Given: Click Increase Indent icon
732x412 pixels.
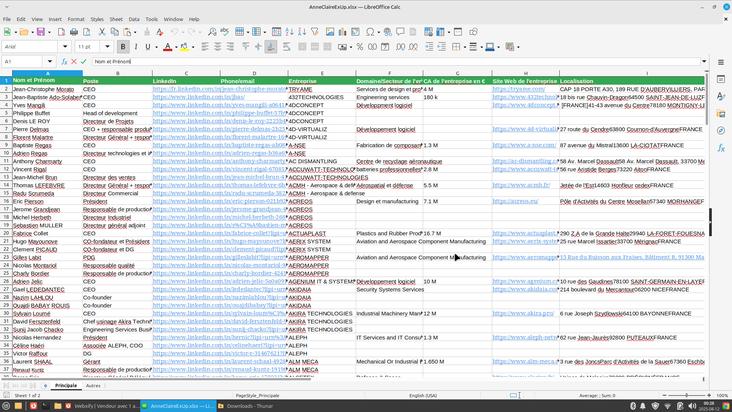Looking at the screenshot, I should pos(429,47).
